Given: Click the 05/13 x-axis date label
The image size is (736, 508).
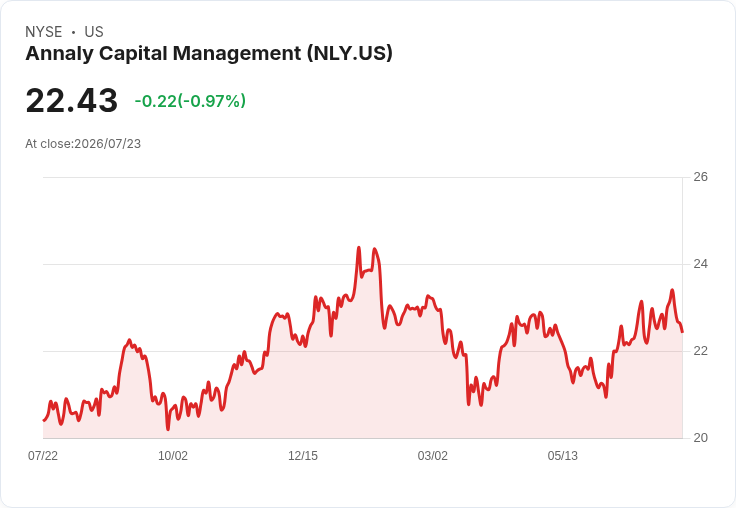Looking at the screenshot, I should [562, 456].
